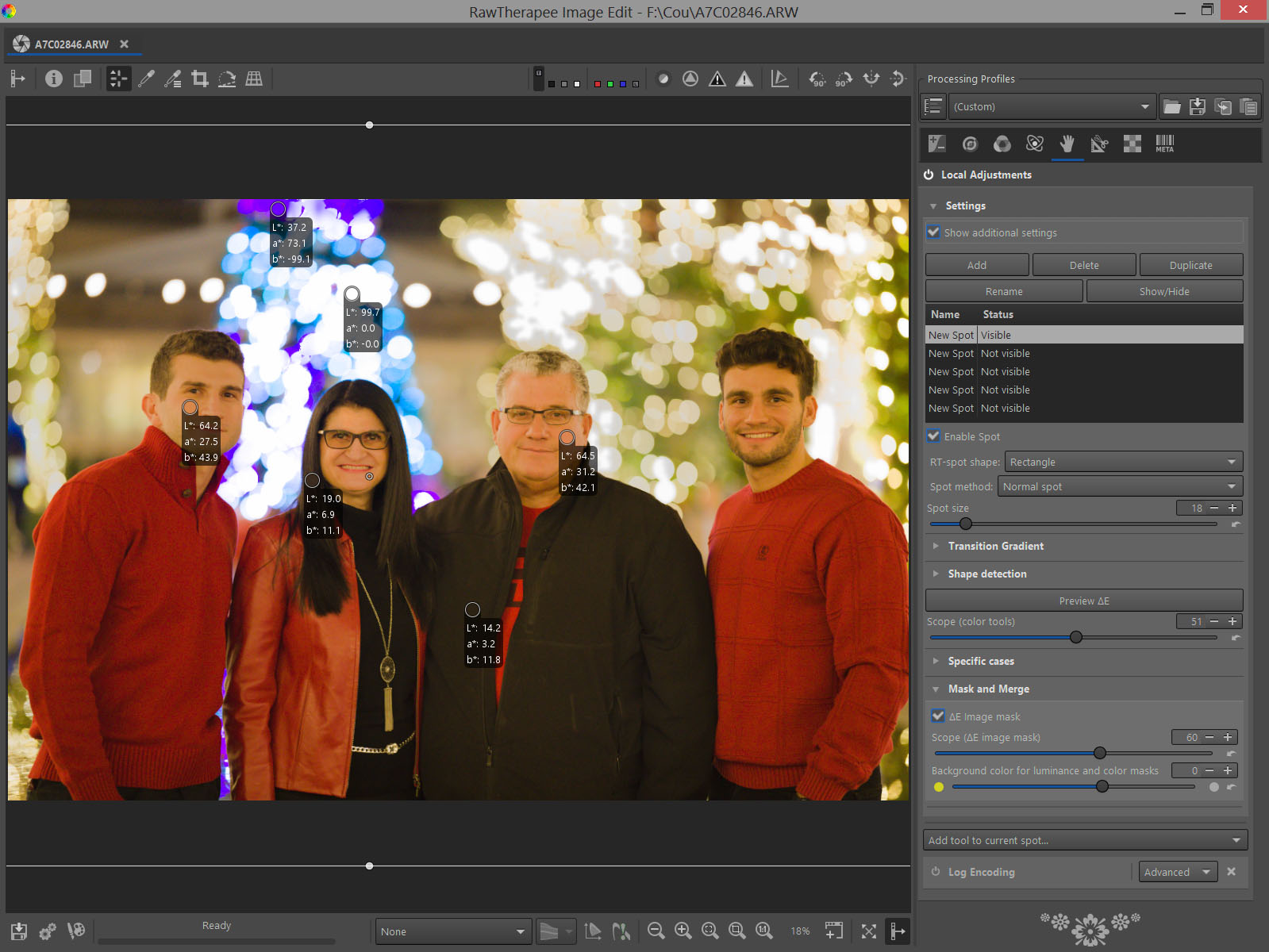Open the image info icon
The height and width of the screenshot is (952, 1269).
tap(54, 79)
